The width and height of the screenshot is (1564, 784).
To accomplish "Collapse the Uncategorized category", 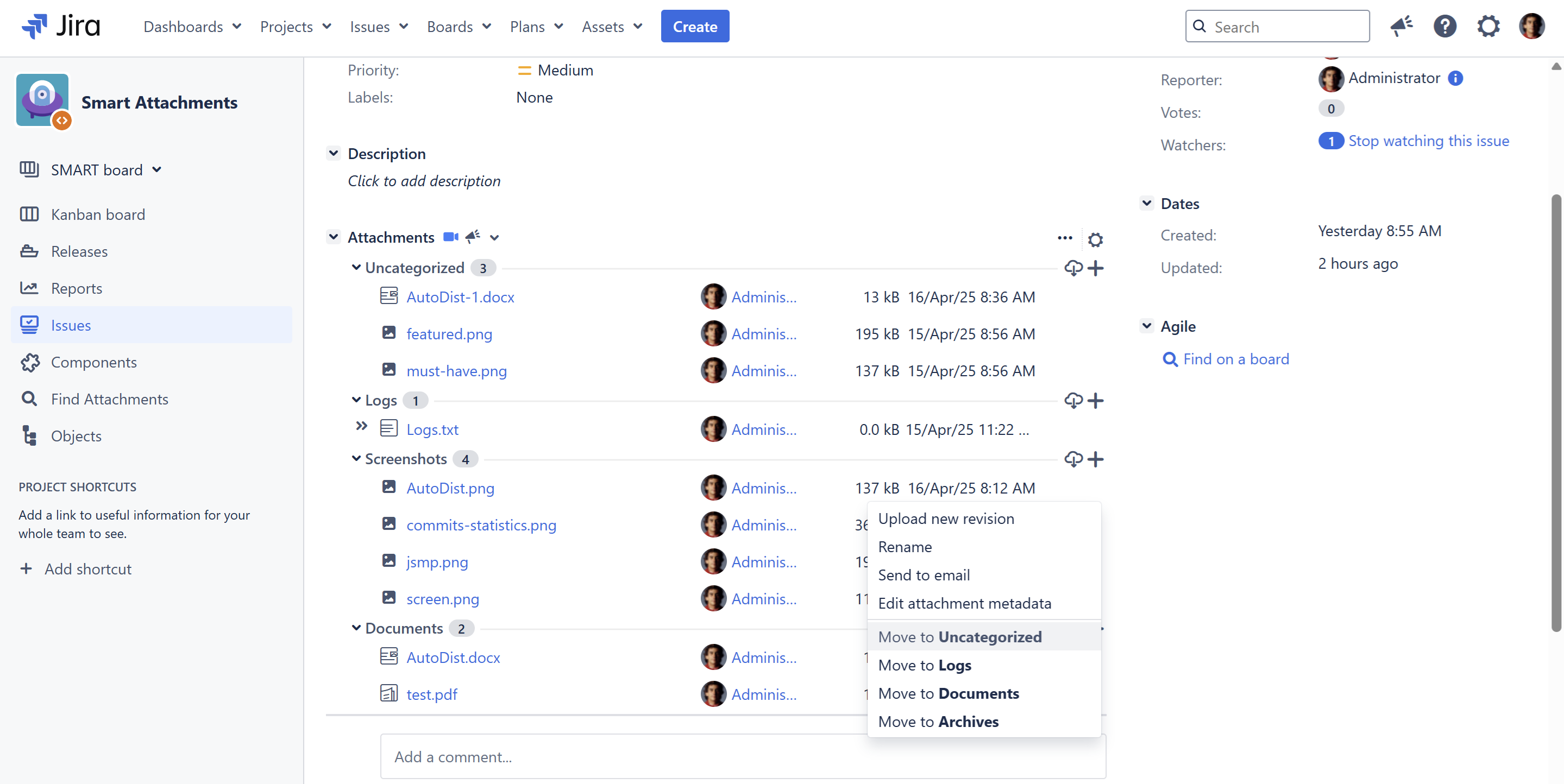I will tap(356, 267).
